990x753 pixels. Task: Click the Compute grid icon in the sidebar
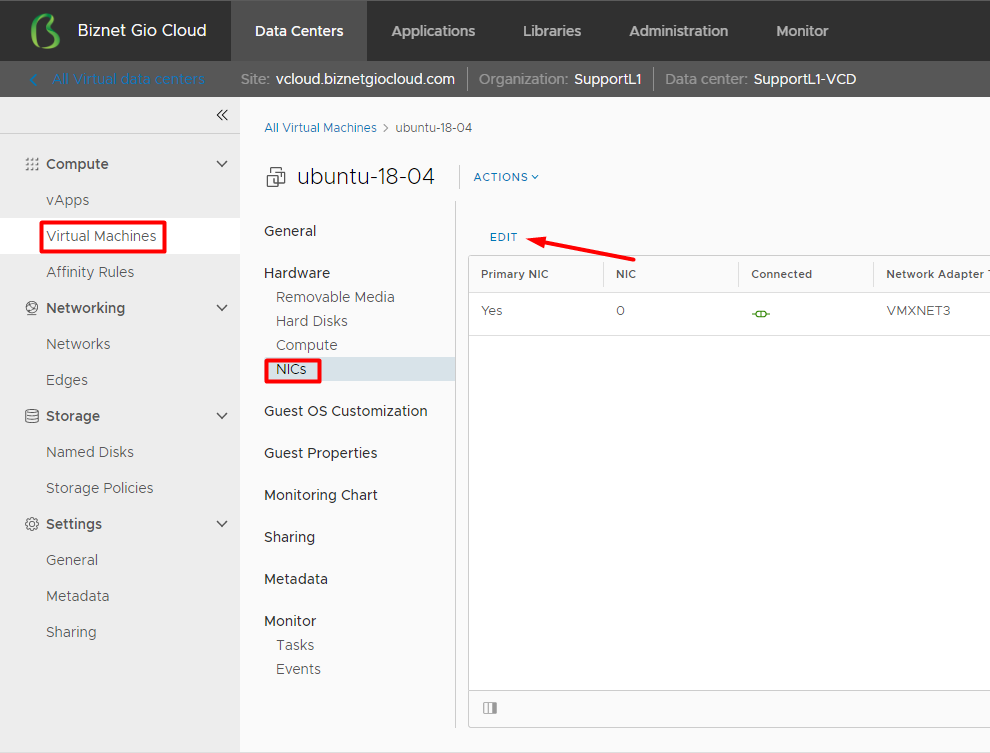(32, 164)
